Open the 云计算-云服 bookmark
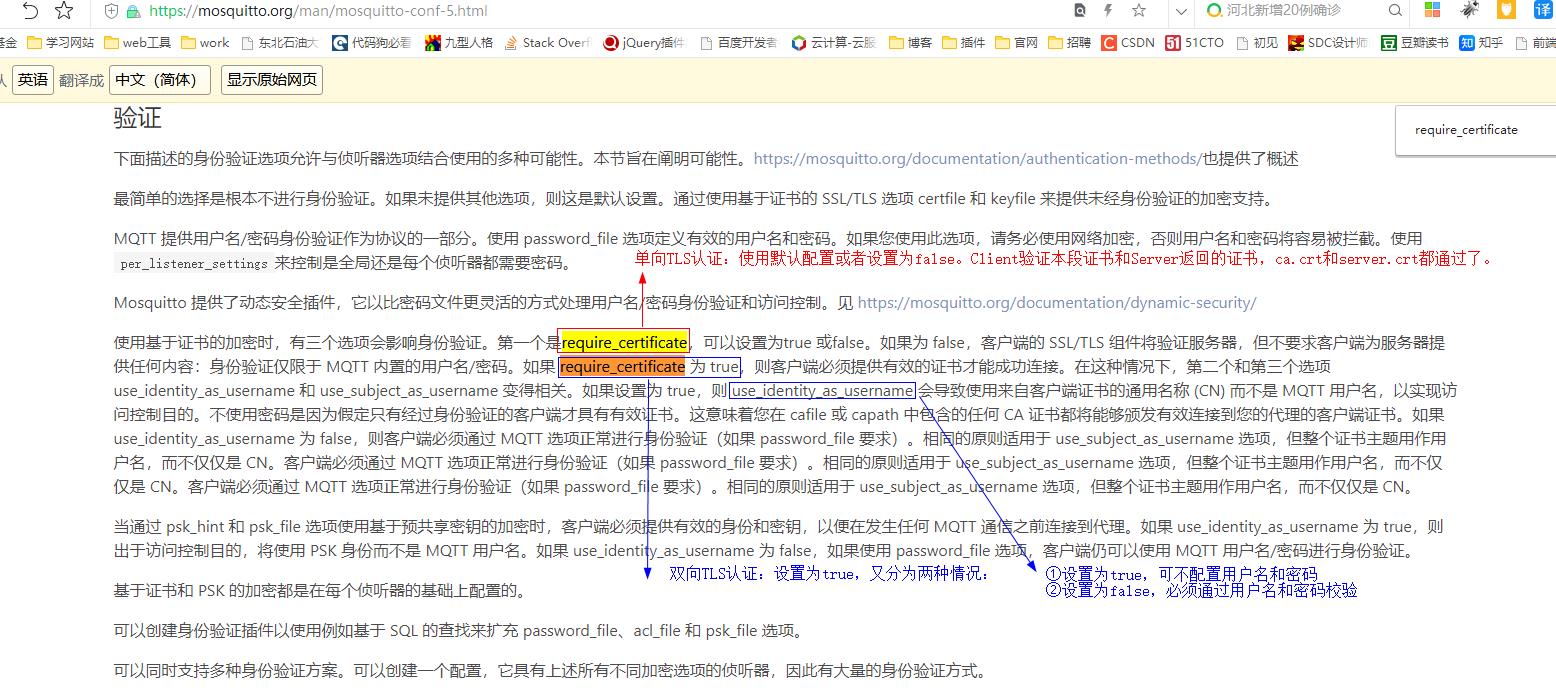Viewport: 1556px width, 698px height. click(x=834, y=42)
